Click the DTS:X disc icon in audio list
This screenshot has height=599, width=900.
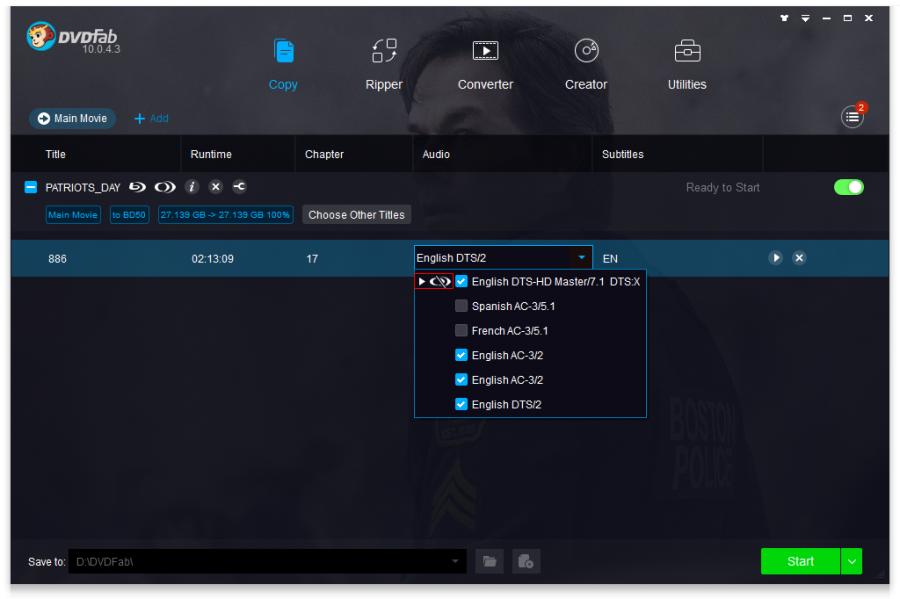coord(441,282)
